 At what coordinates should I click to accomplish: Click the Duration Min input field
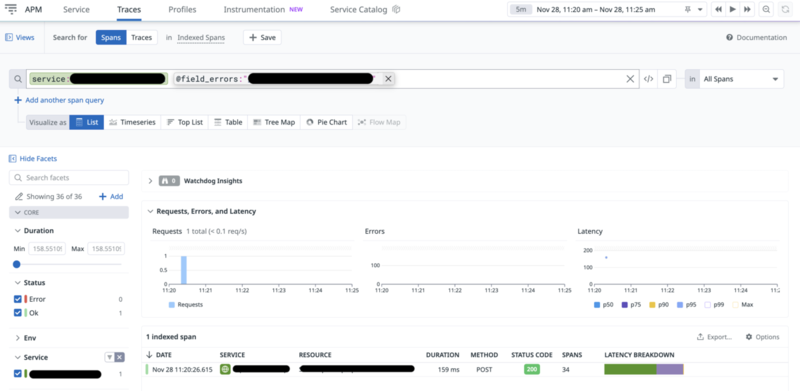tap(46, 249)
